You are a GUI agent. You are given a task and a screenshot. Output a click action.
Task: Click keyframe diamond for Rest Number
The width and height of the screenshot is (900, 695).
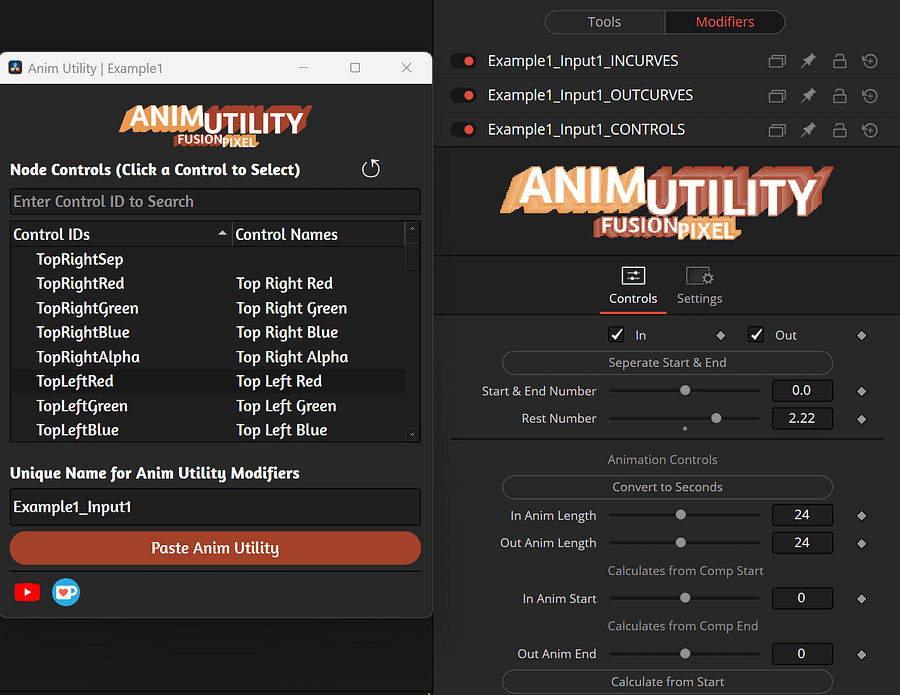862,420
